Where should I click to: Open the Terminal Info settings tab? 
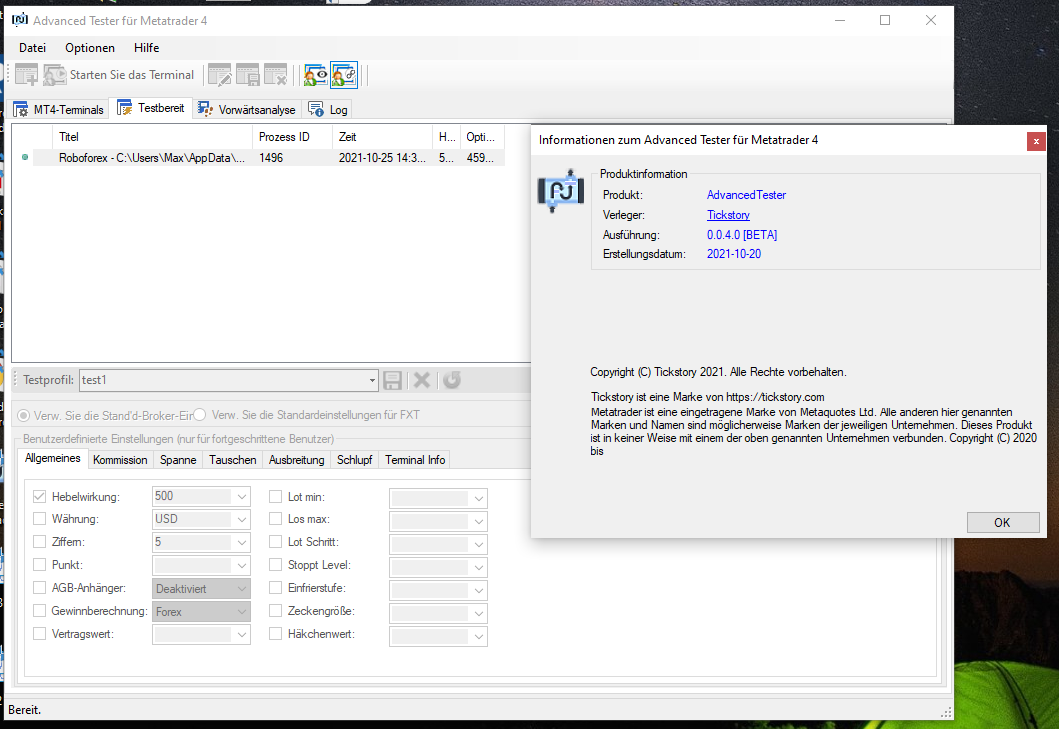click(415, 460)
